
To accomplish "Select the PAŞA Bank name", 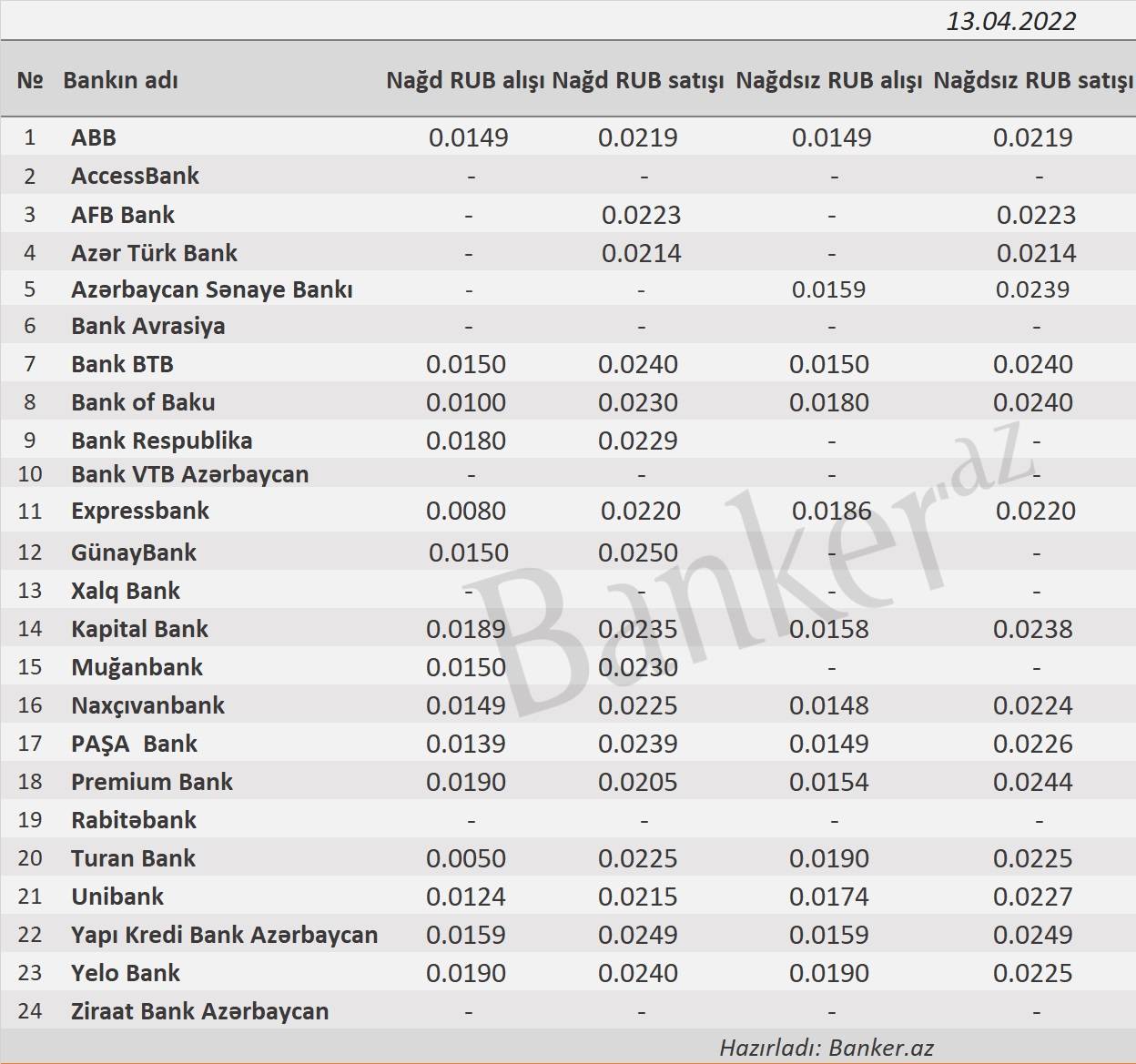I will (134, 744).
